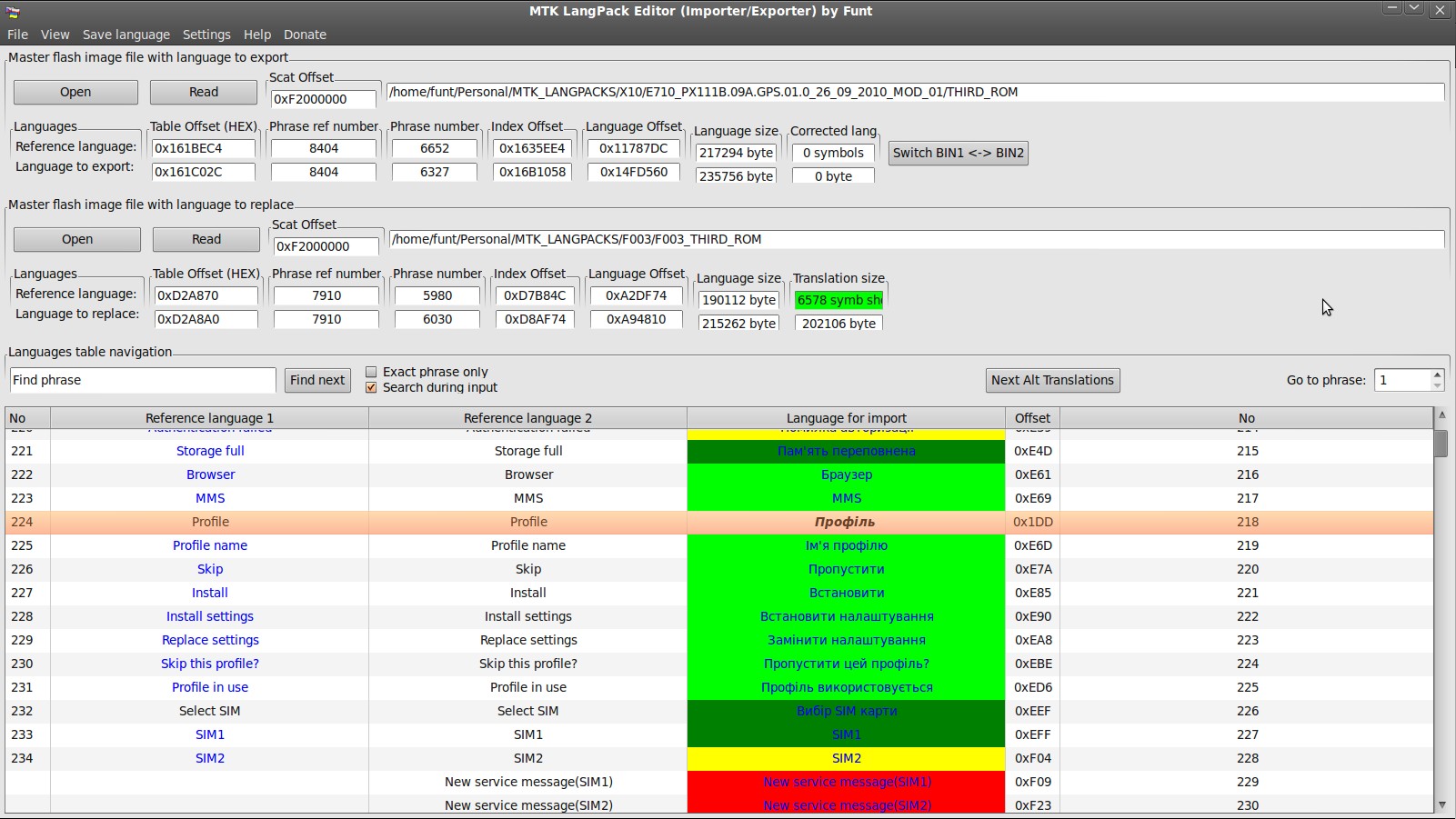Image resolution: width=1456 pixels, height=819 pixels.
Task: Click the green Translation size field
Action: [838, 300]
